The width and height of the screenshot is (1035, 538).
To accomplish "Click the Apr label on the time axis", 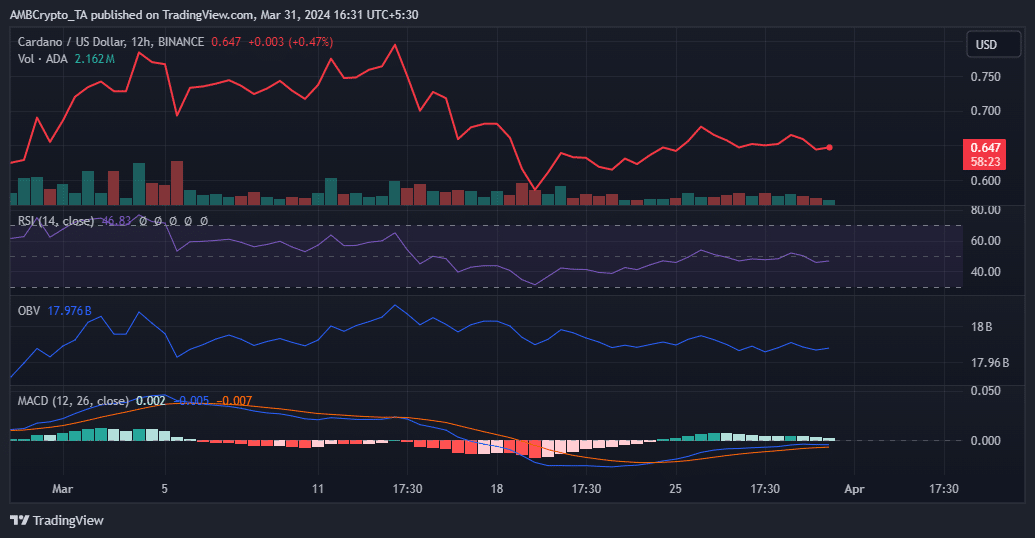I will tap(853, 489).
